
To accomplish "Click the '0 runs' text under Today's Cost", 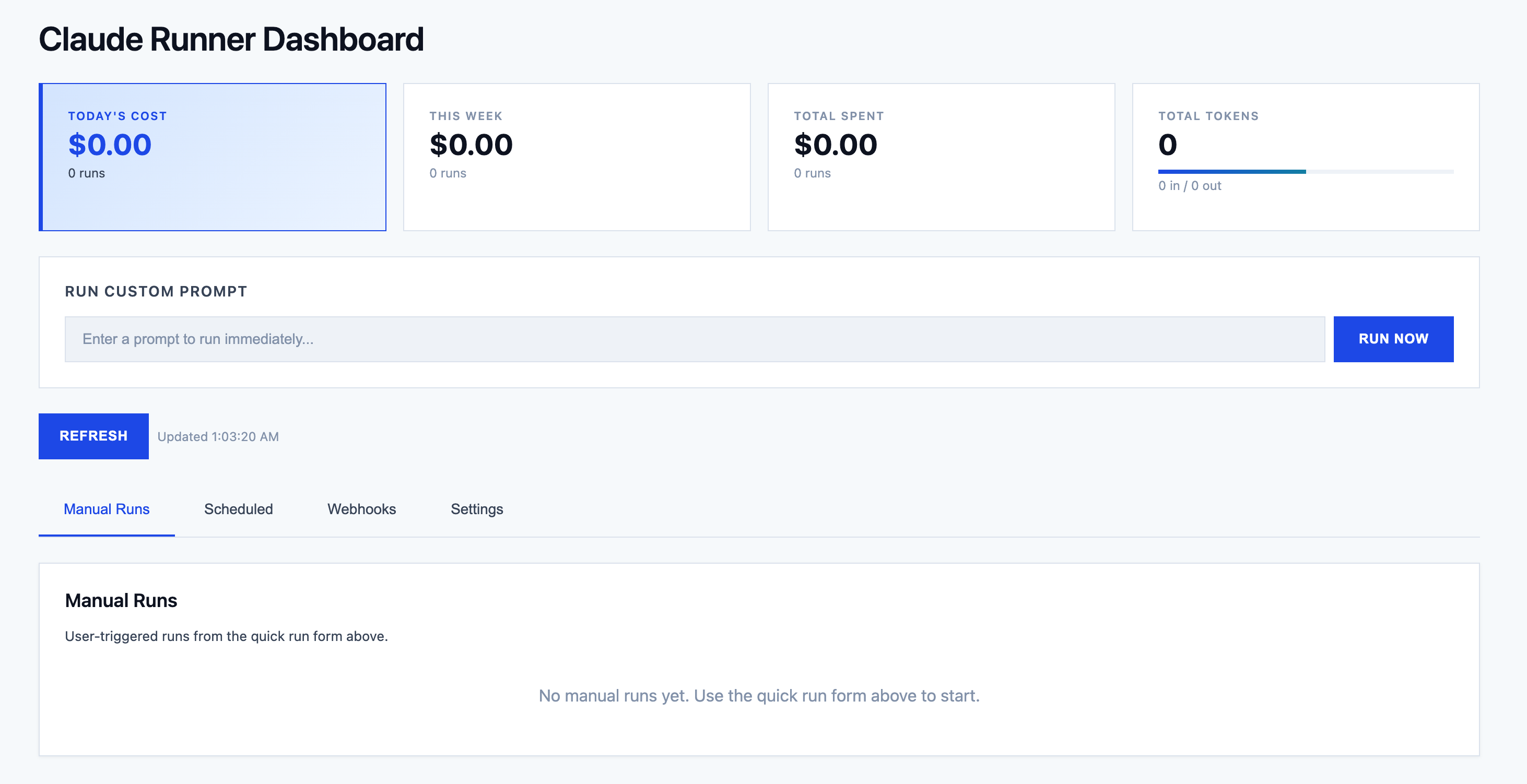I will [x=86, y=173].
